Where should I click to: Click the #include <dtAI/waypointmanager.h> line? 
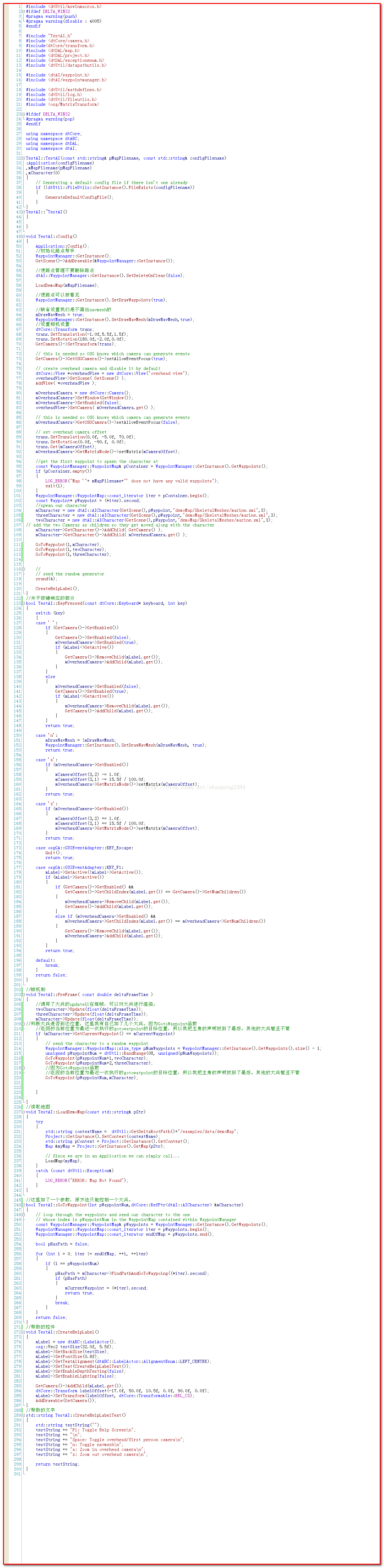click(x=66, y=80)
